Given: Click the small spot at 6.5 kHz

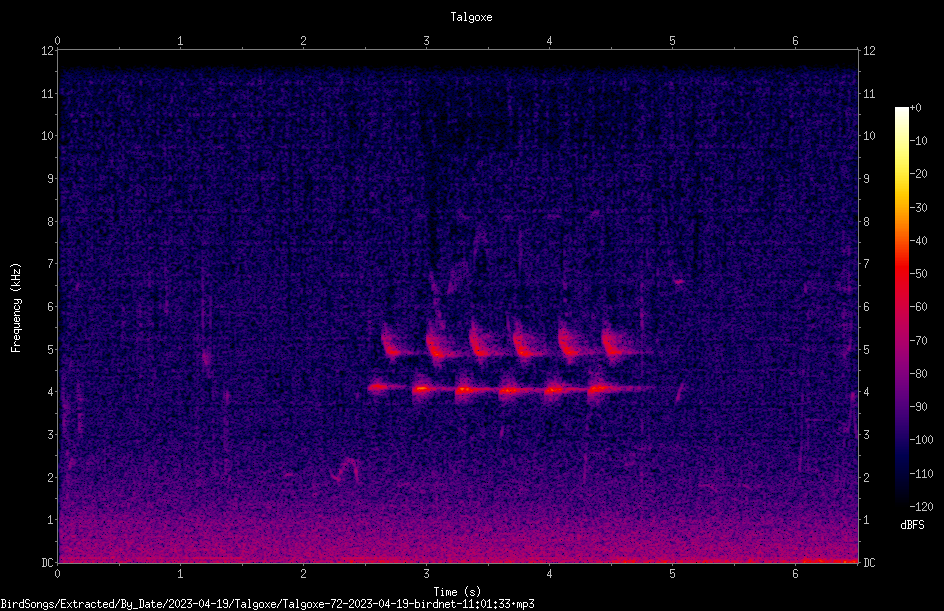Looking at the screenshot, I should click(679, 281).
